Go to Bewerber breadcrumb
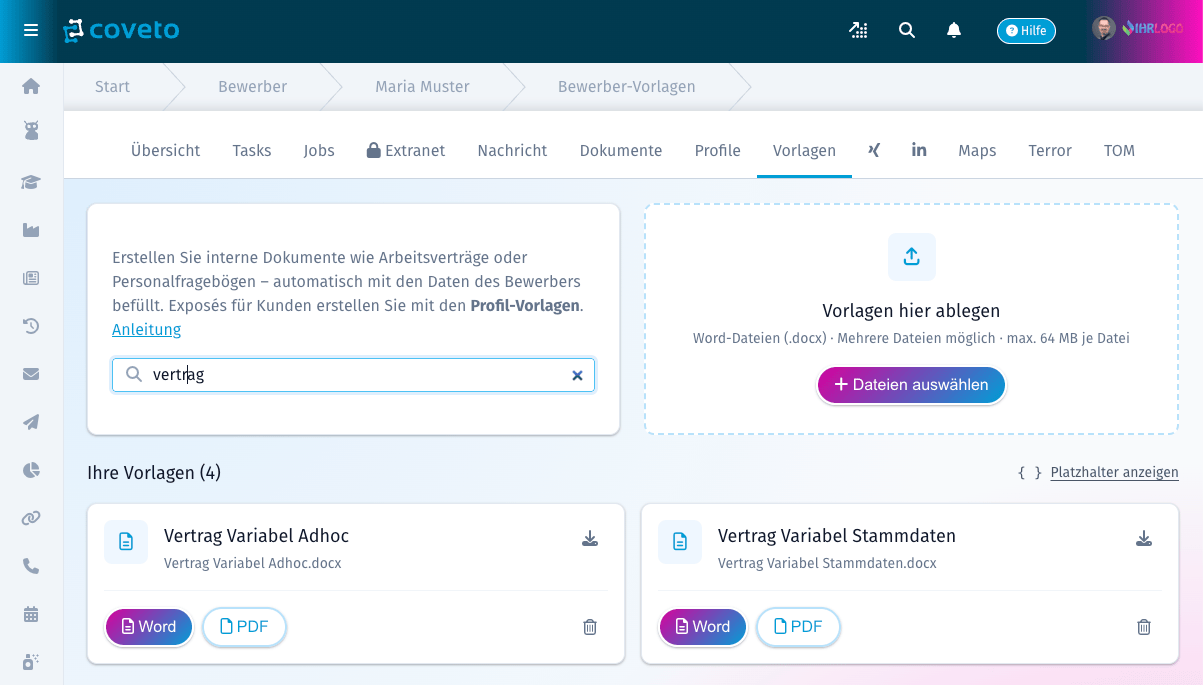1203x685 pixels. [x=252, y=87]
